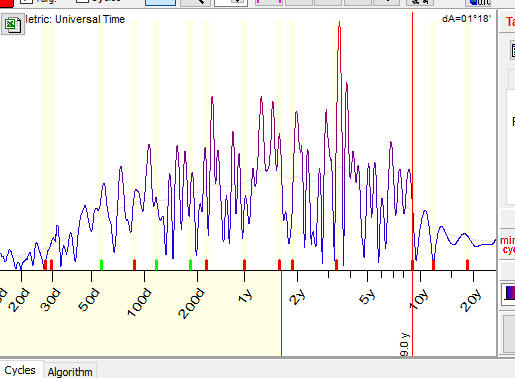This screenshot has height=378, width=515.
Task: Select the red marker between 50d and 100d
Action: tap(134, 265)
